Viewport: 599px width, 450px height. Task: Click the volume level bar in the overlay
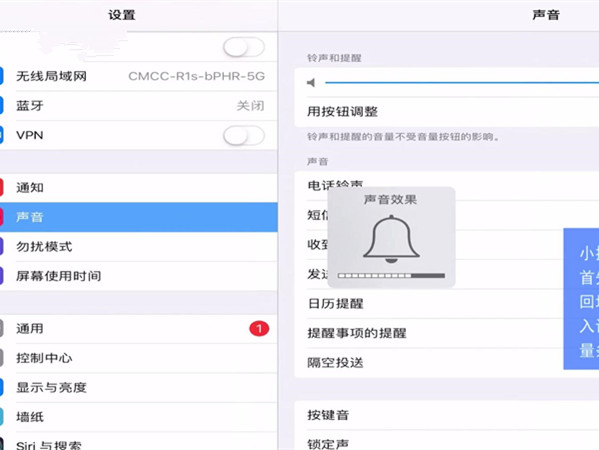point(391,275)
